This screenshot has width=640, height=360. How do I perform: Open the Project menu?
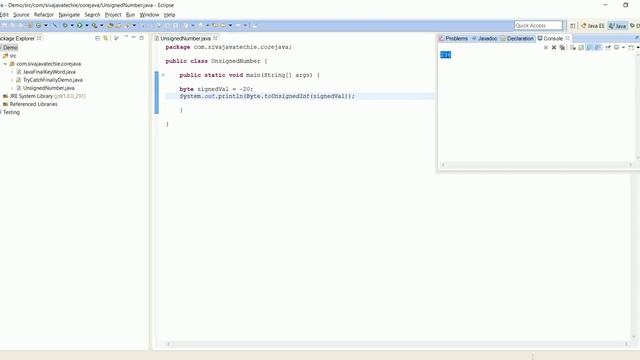[113, 15]
